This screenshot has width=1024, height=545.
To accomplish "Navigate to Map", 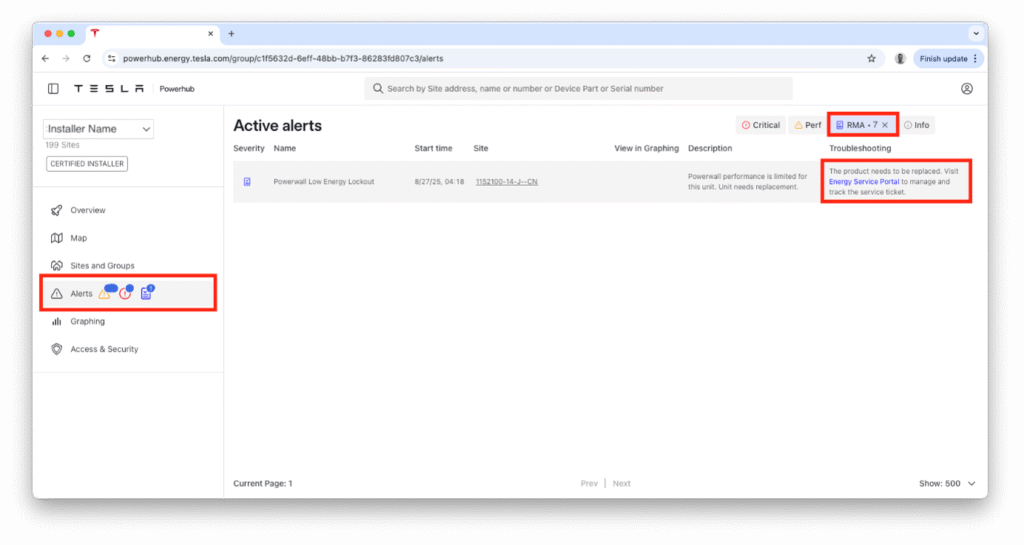I will coord(78,238).
